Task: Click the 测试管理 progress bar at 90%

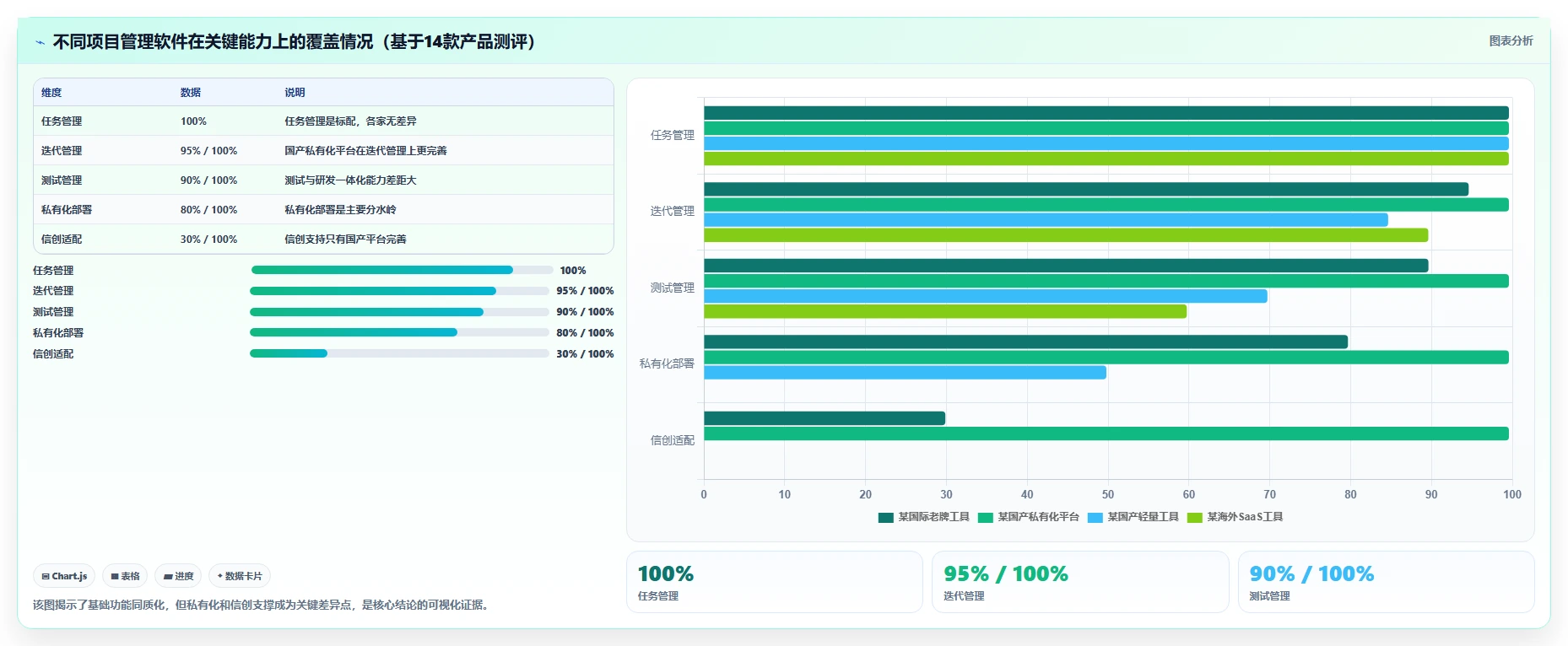Action: pyautogui.click(x=399, y=312)
